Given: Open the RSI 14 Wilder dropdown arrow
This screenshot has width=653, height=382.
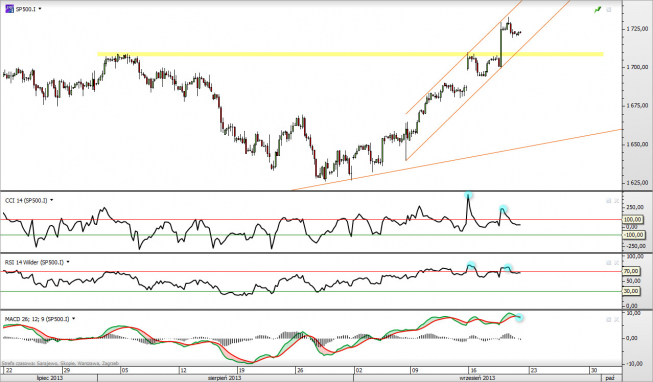Looking at the screenshot, I should pos(68,262).
